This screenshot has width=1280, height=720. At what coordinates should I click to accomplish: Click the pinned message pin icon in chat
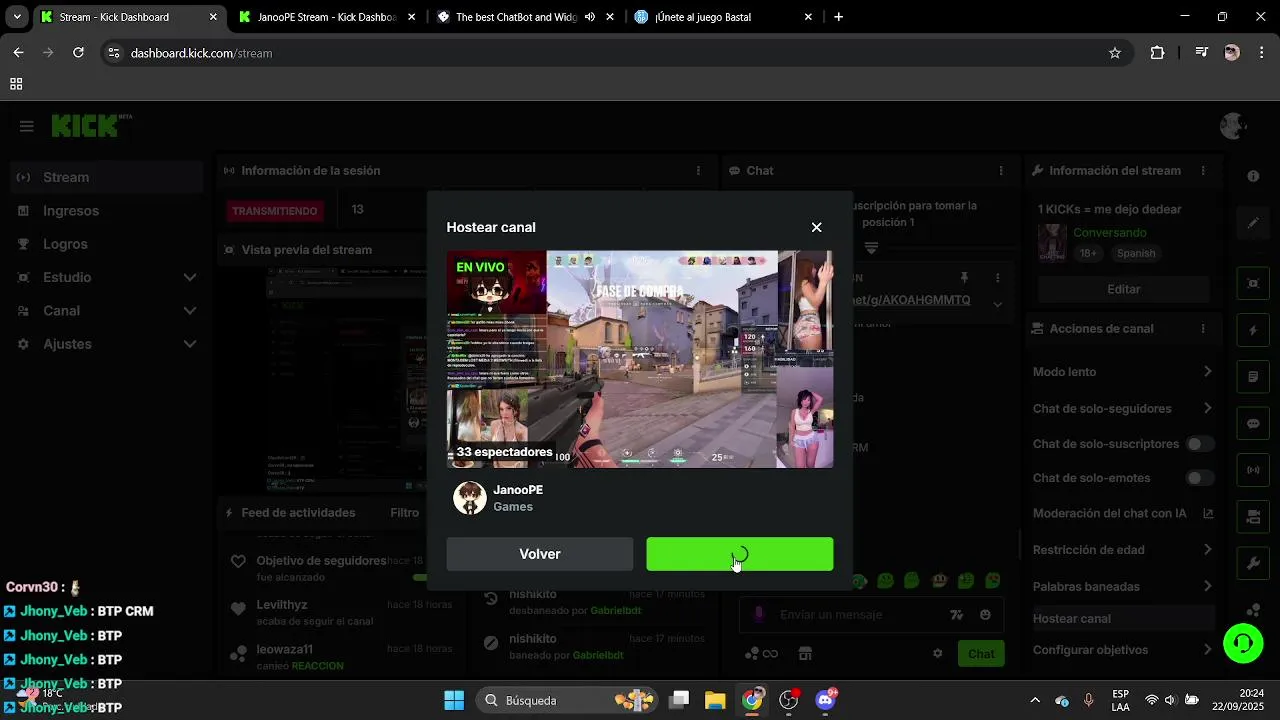[964, 277]
